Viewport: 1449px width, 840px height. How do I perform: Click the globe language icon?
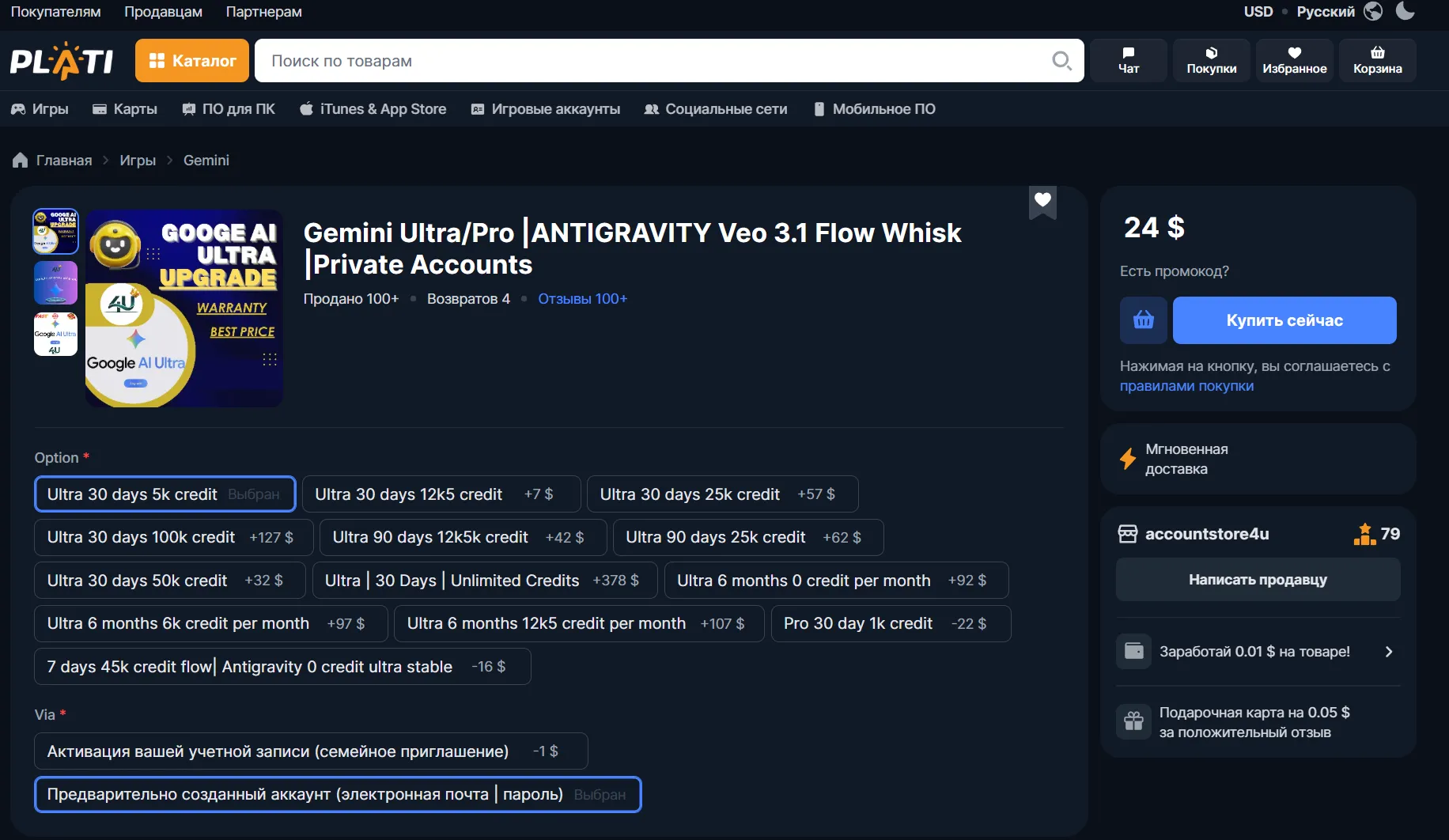[x=1374, y=11]
